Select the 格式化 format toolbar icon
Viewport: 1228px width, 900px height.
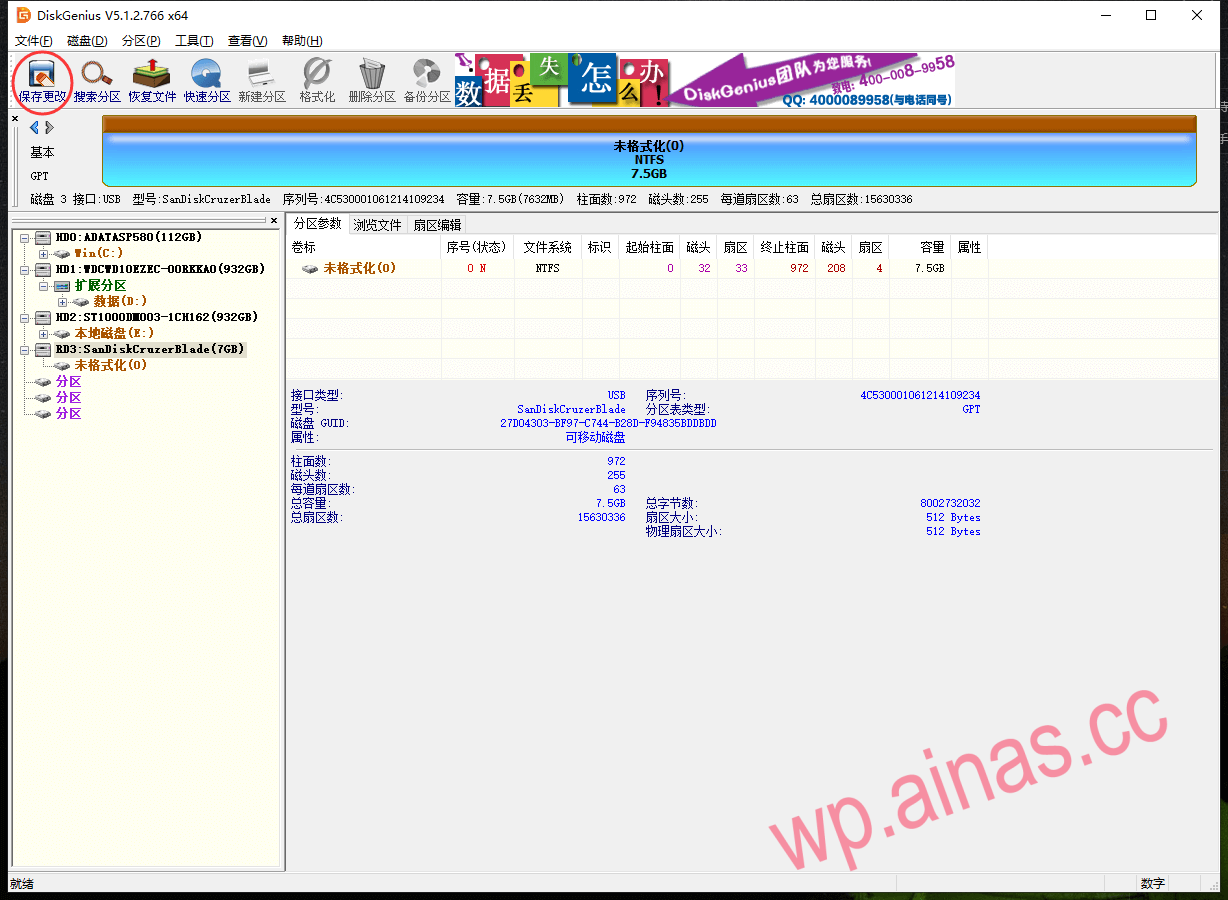point(317,81)
